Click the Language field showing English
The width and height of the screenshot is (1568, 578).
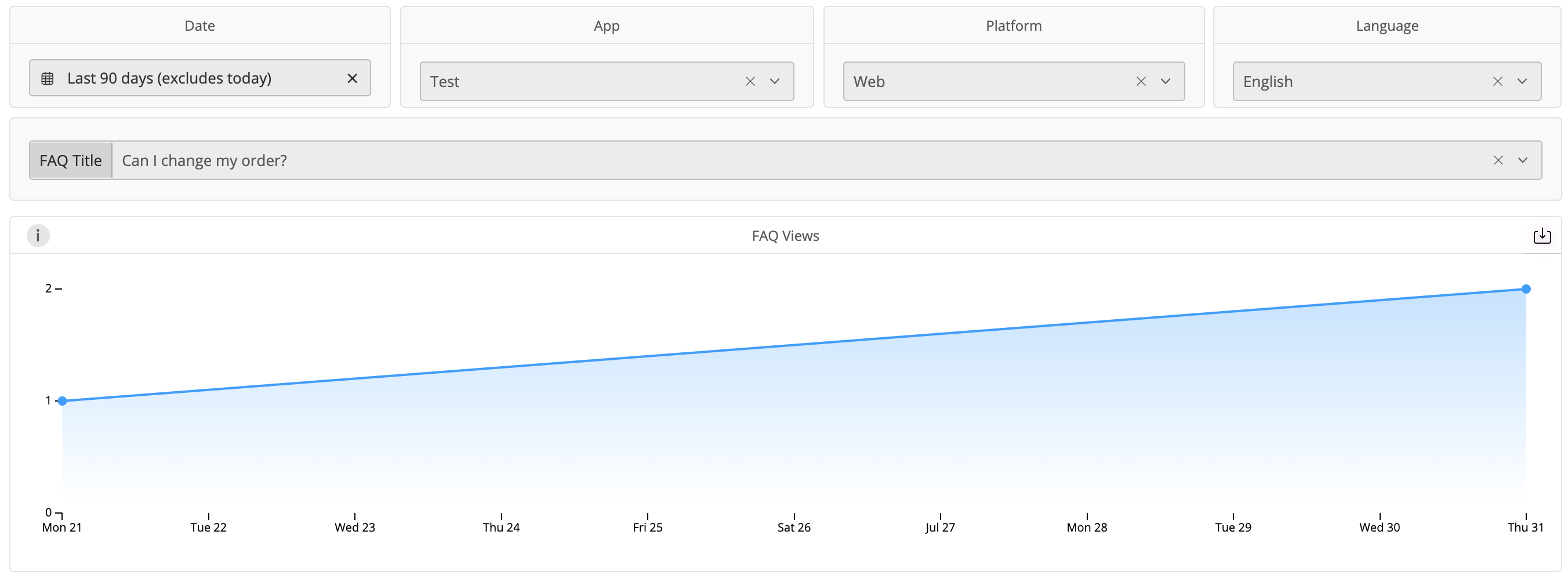tap(1386, 82)
